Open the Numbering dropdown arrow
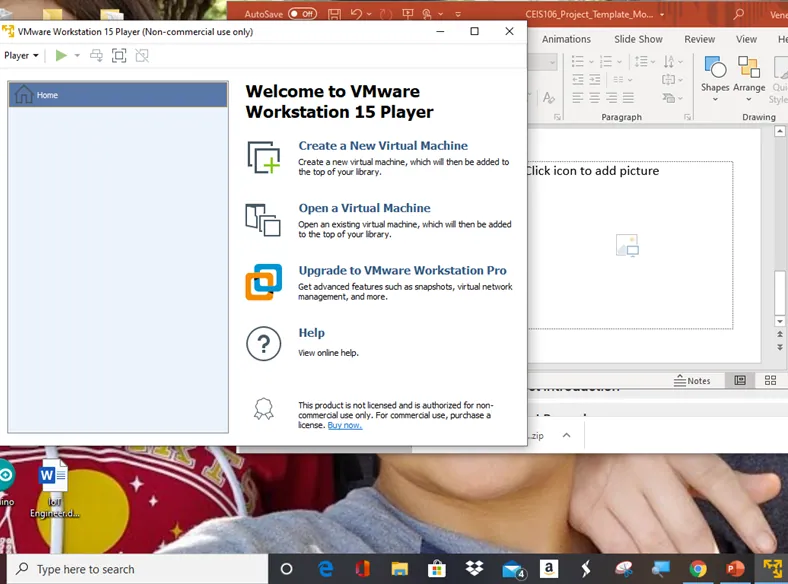The width and height of the screenshot is (788, 584). [619, 62]
